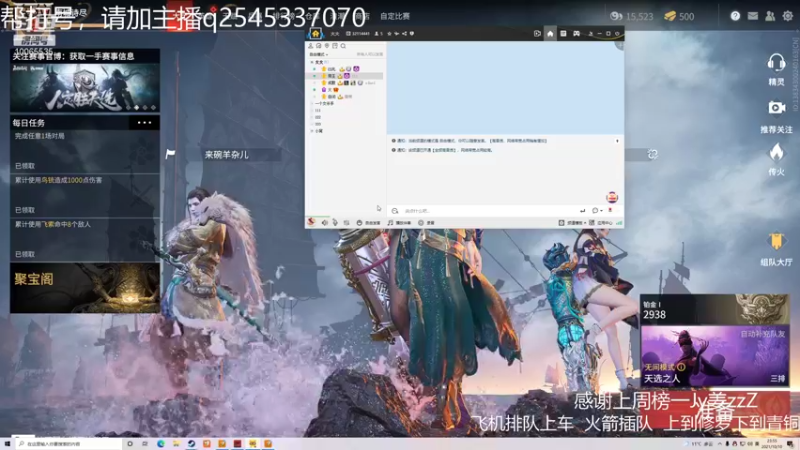Expand the 小屋 channel node
Screen dimensions: 800x450
[x=312, y=131]
